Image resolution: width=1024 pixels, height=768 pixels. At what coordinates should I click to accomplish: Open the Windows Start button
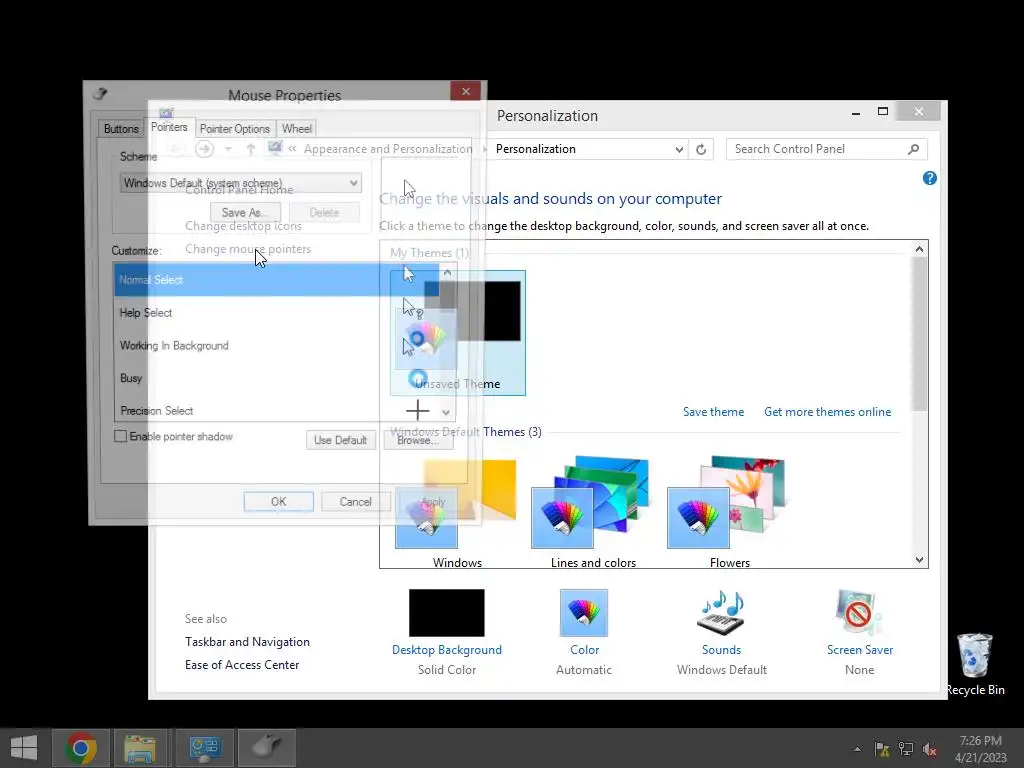24,748
